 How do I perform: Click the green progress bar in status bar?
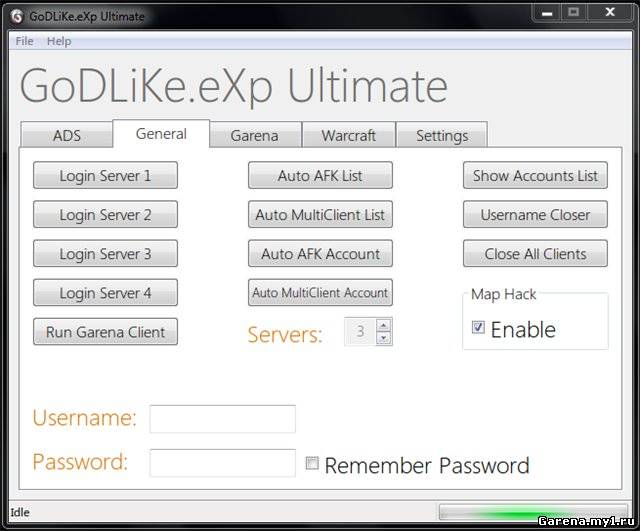532,513
